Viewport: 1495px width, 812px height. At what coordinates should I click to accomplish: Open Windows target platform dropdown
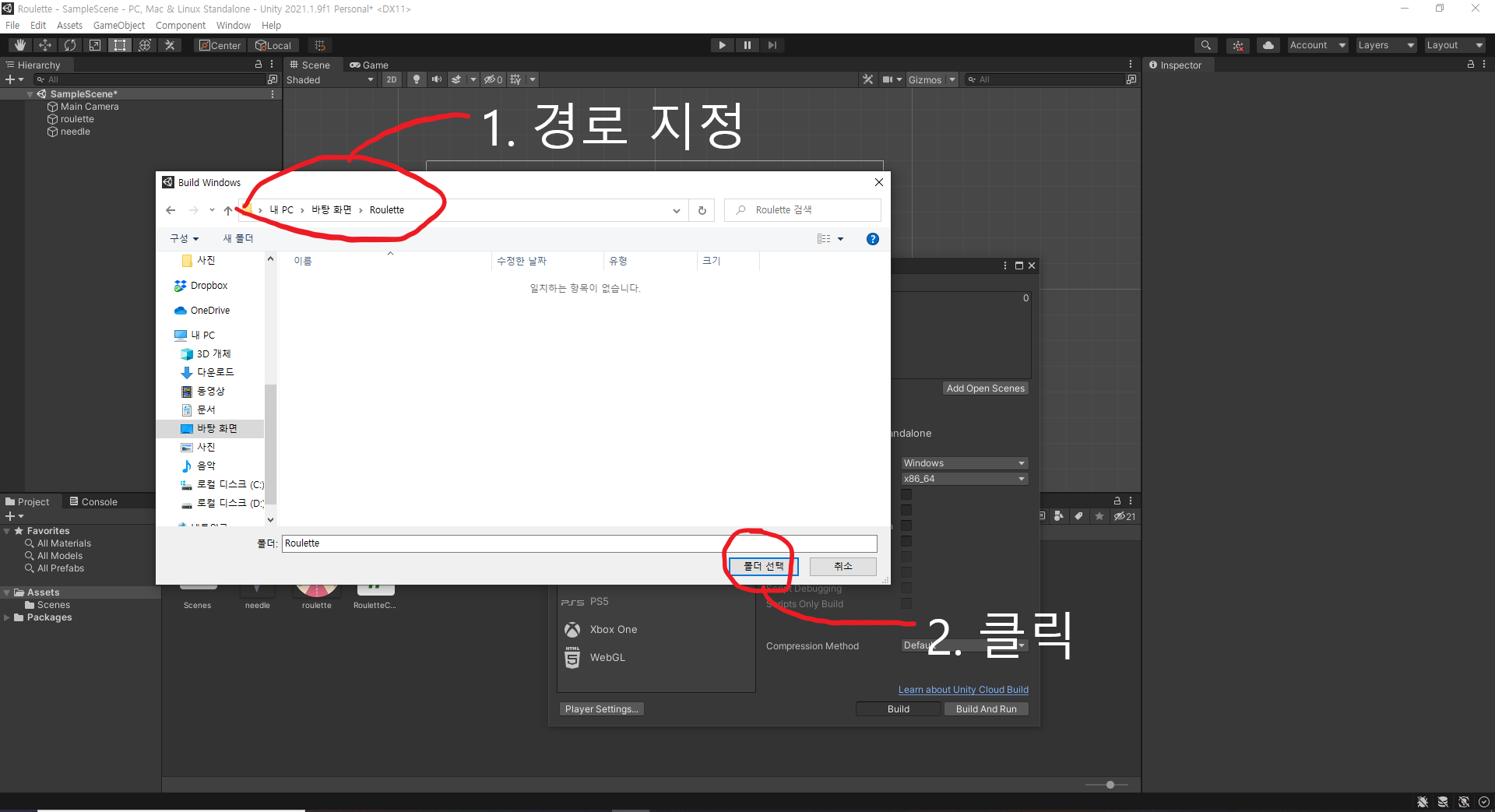tap(965, 463)
